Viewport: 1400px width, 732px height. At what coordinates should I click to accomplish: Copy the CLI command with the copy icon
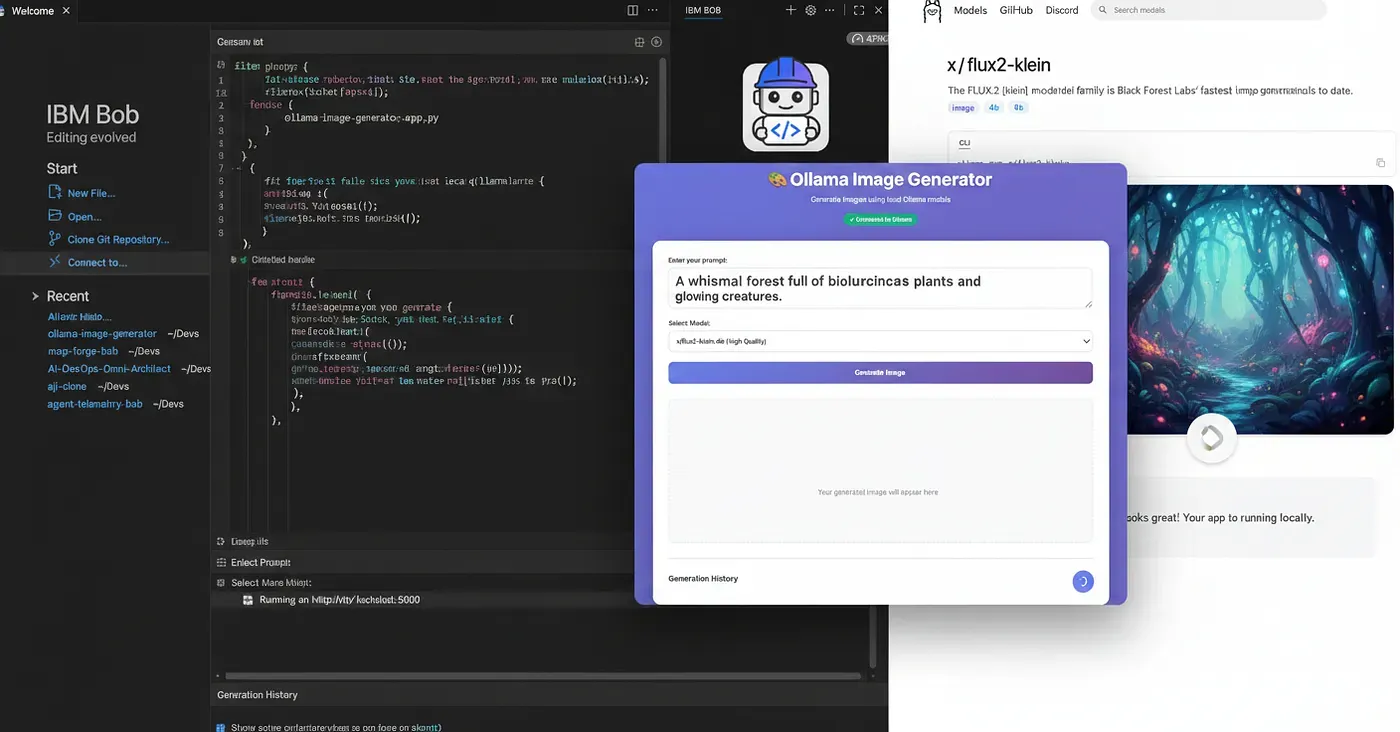[1381, 162]
